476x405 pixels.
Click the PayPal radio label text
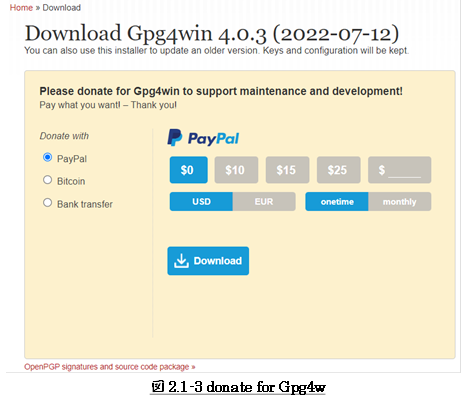coord(72,159)
